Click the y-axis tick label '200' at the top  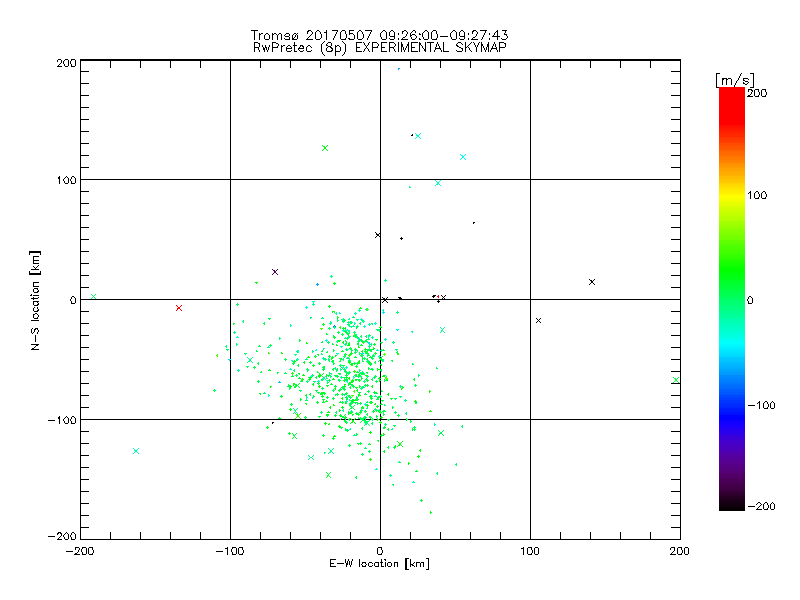(66, 63)
